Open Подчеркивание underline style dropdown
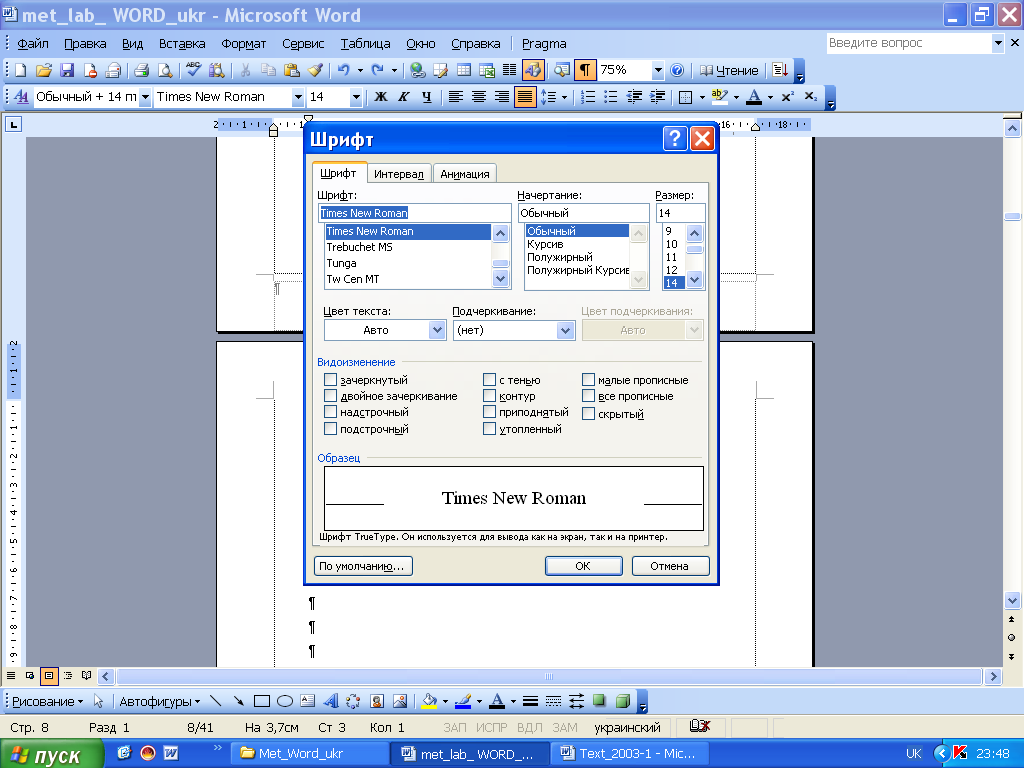Image resolution: width=1024 pixels, height=768 pixels. coord(566,330)
